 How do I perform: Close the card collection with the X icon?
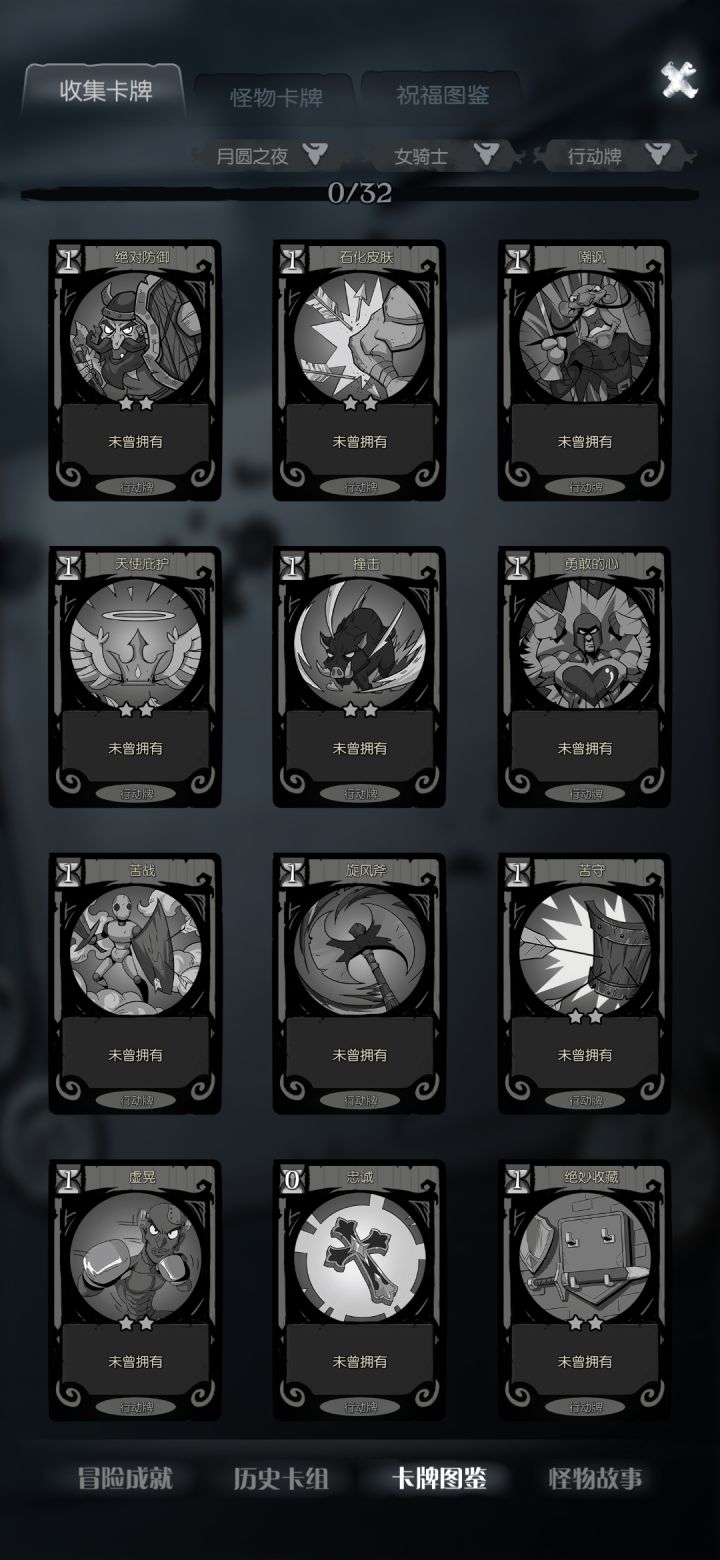pos(679,80)
